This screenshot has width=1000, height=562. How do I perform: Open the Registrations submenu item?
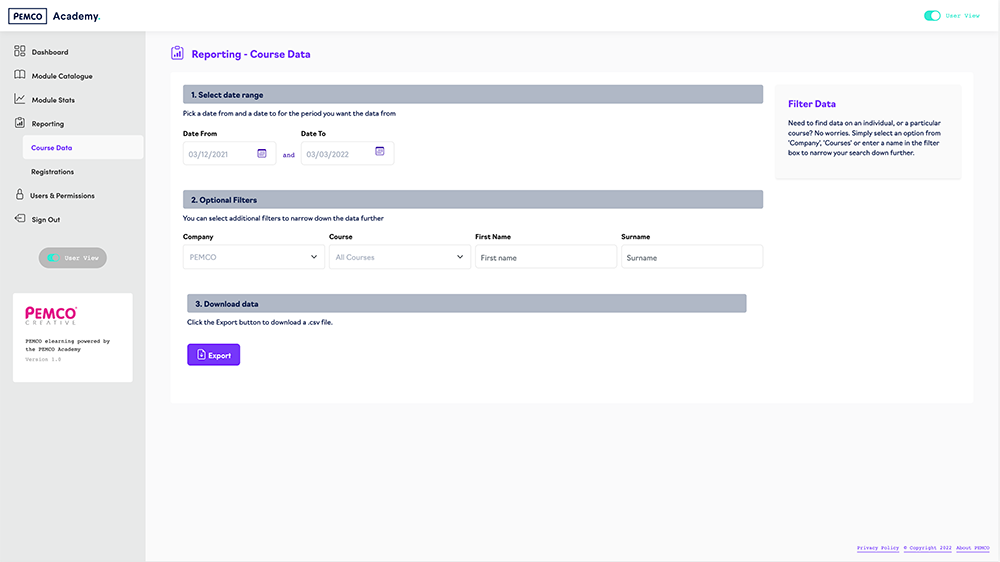(52, 172)
